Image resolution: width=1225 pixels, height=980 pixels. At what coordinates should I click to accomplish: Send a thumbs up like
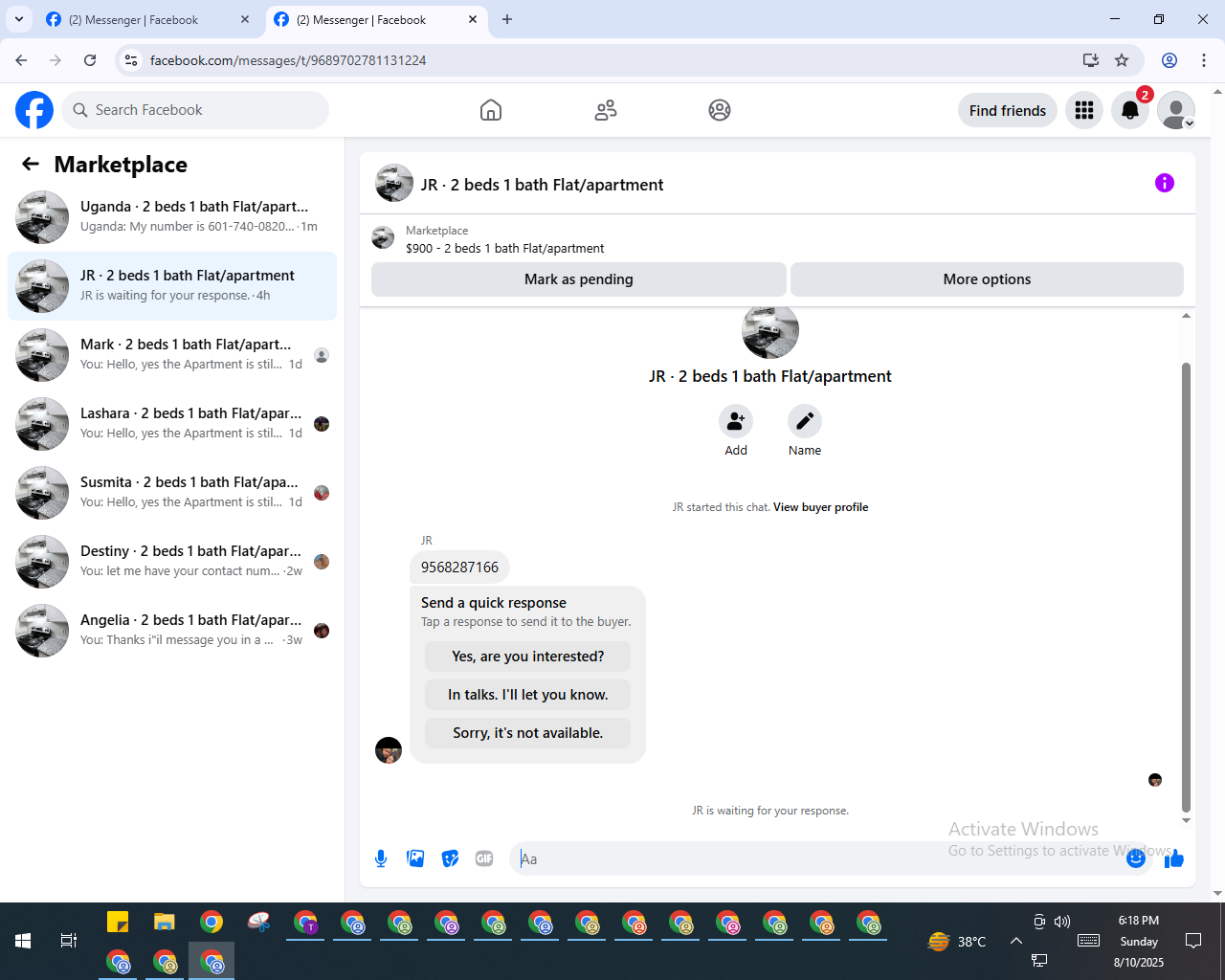[x=1174, y=858]
